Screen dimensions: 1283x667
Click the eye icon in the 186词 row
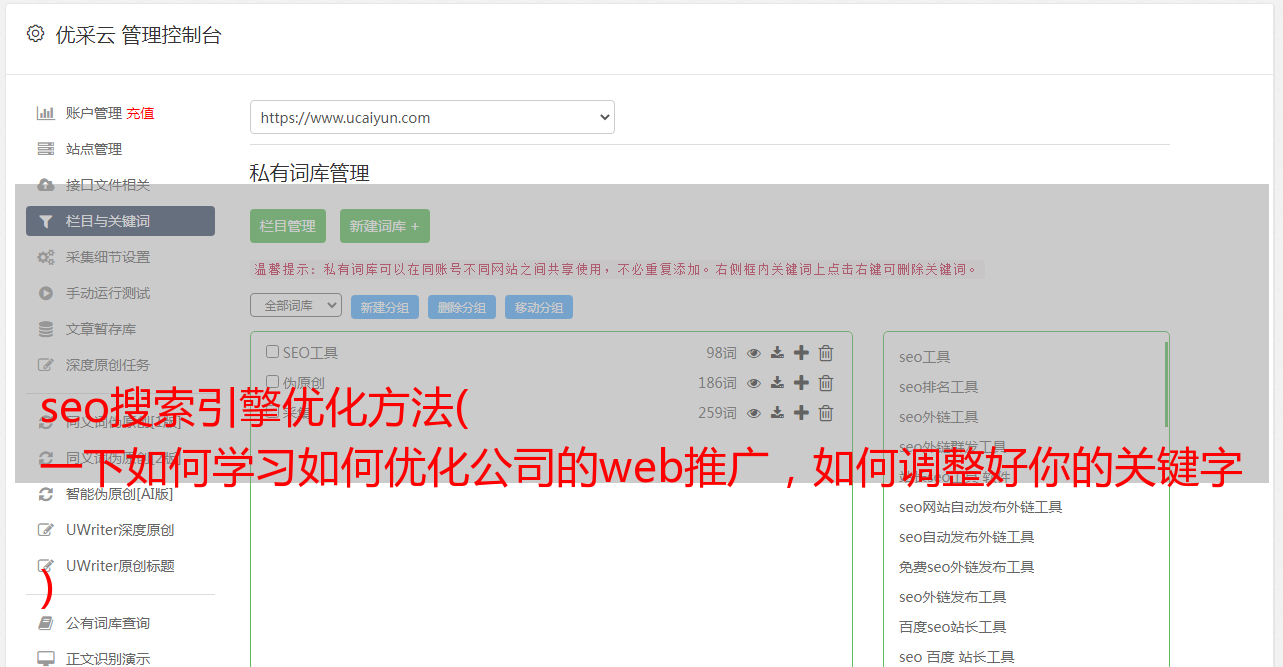(754, 383)
